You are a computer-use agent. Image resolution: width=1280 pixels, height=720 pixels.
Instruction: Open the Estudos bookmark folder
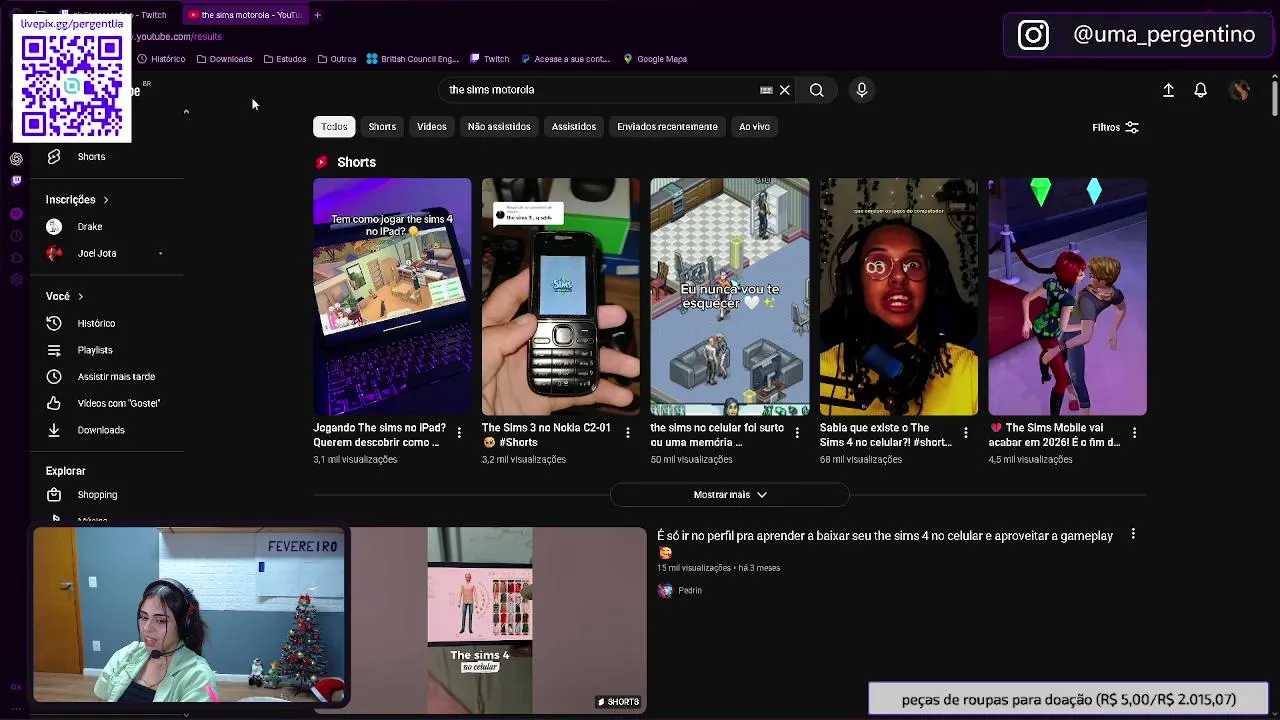pos(285,59)
